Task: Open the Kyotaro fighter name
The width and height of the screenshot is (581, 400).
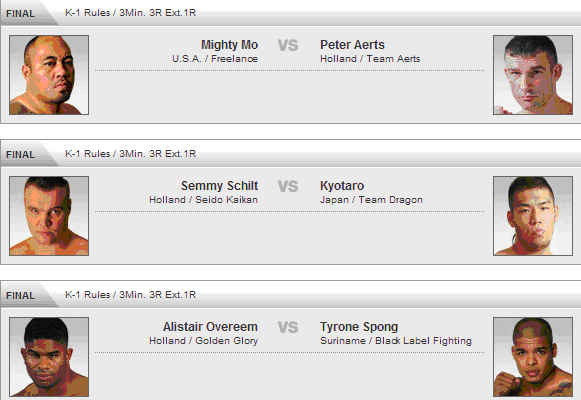Action: coord(342,186)
